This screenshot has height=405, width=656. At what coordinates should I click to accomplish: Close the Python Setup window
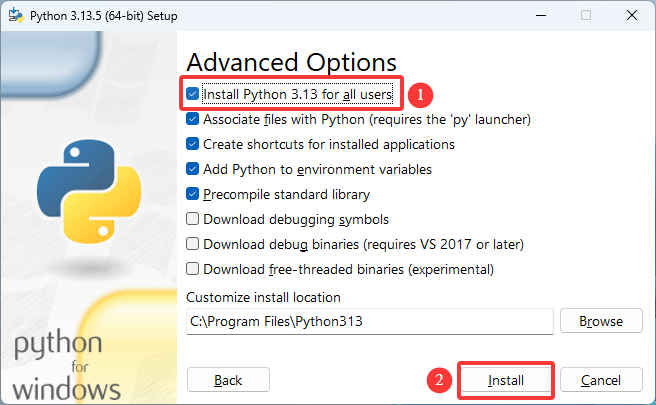[x=632, y=15]
